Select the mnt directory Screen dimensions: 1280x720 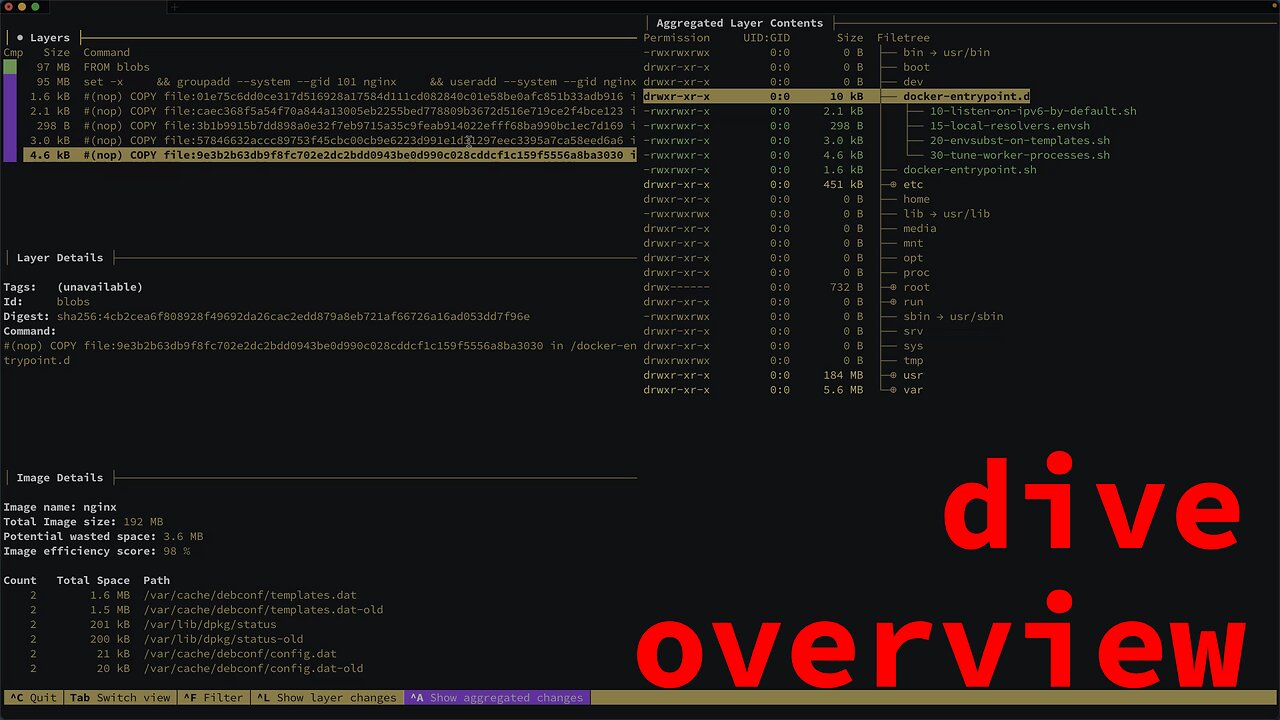(913, 243)
